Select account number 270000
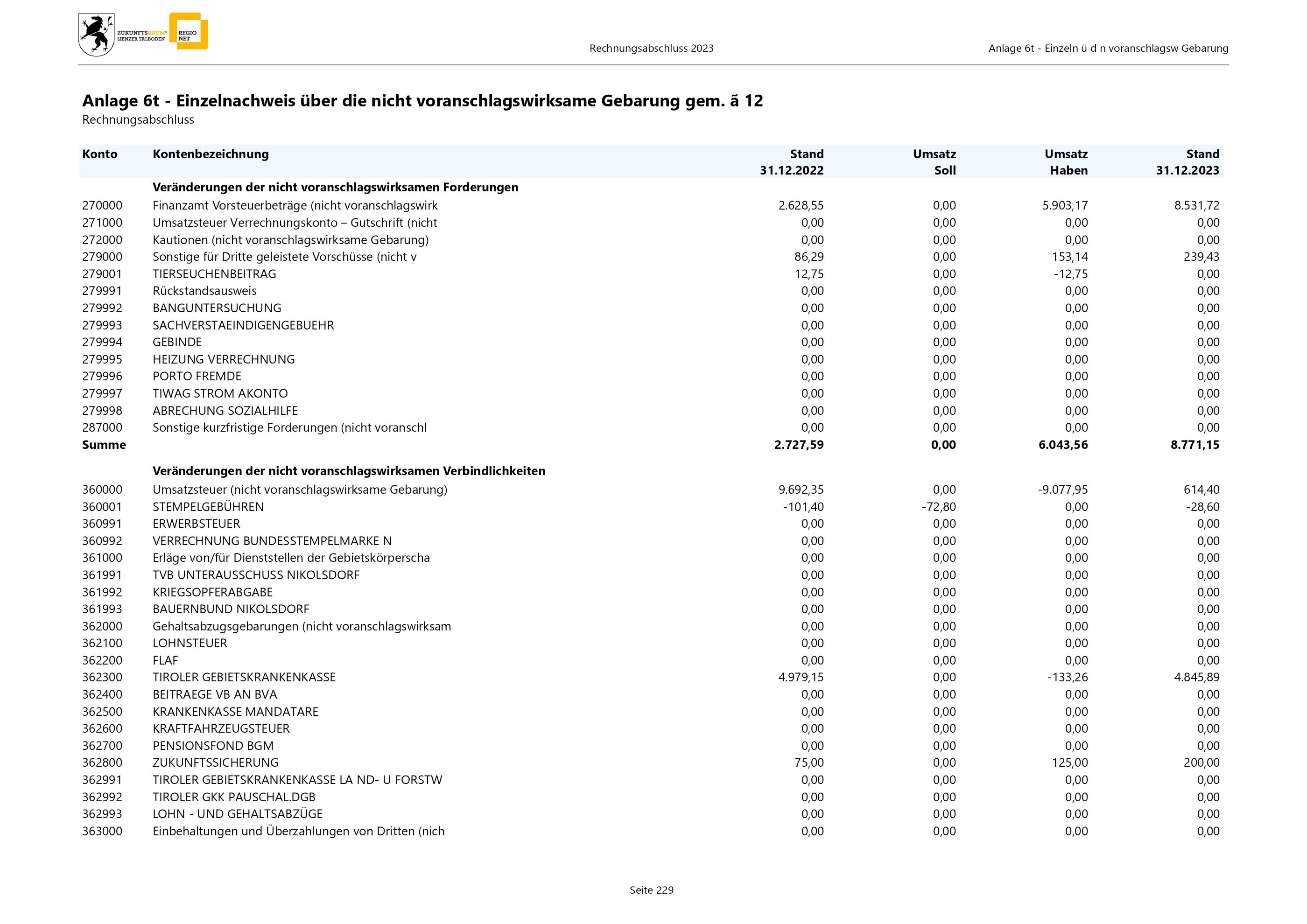Viewport: 1307px width, 924px height. coord(102,205)
